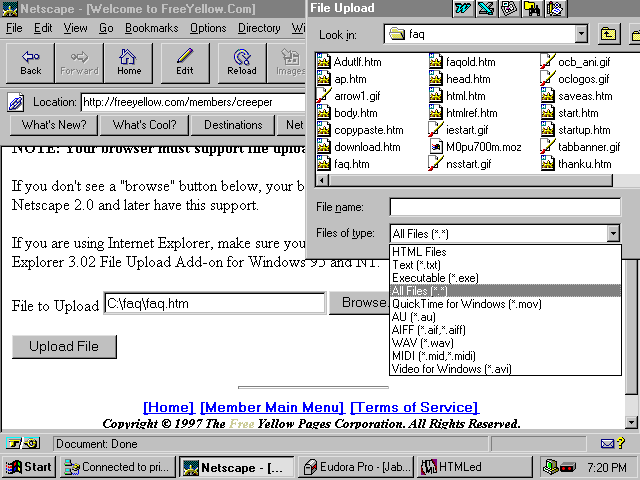The height and width of the screenshot is (480, 640).
Task: Click the What's Cool? directory button
Action: pos(144,125)
